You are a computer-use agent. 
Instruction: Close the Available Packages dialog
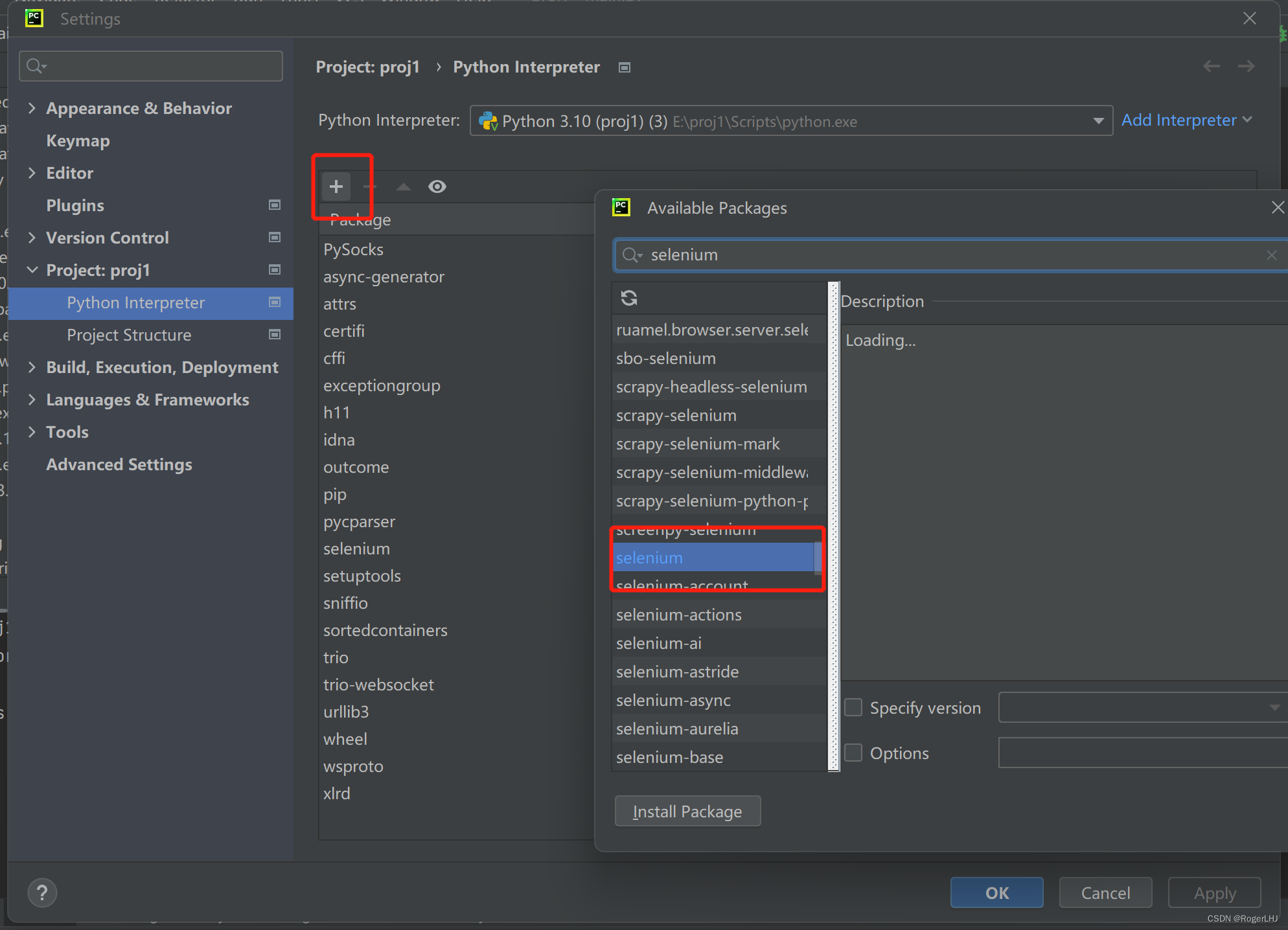[x=1278, y=207]
